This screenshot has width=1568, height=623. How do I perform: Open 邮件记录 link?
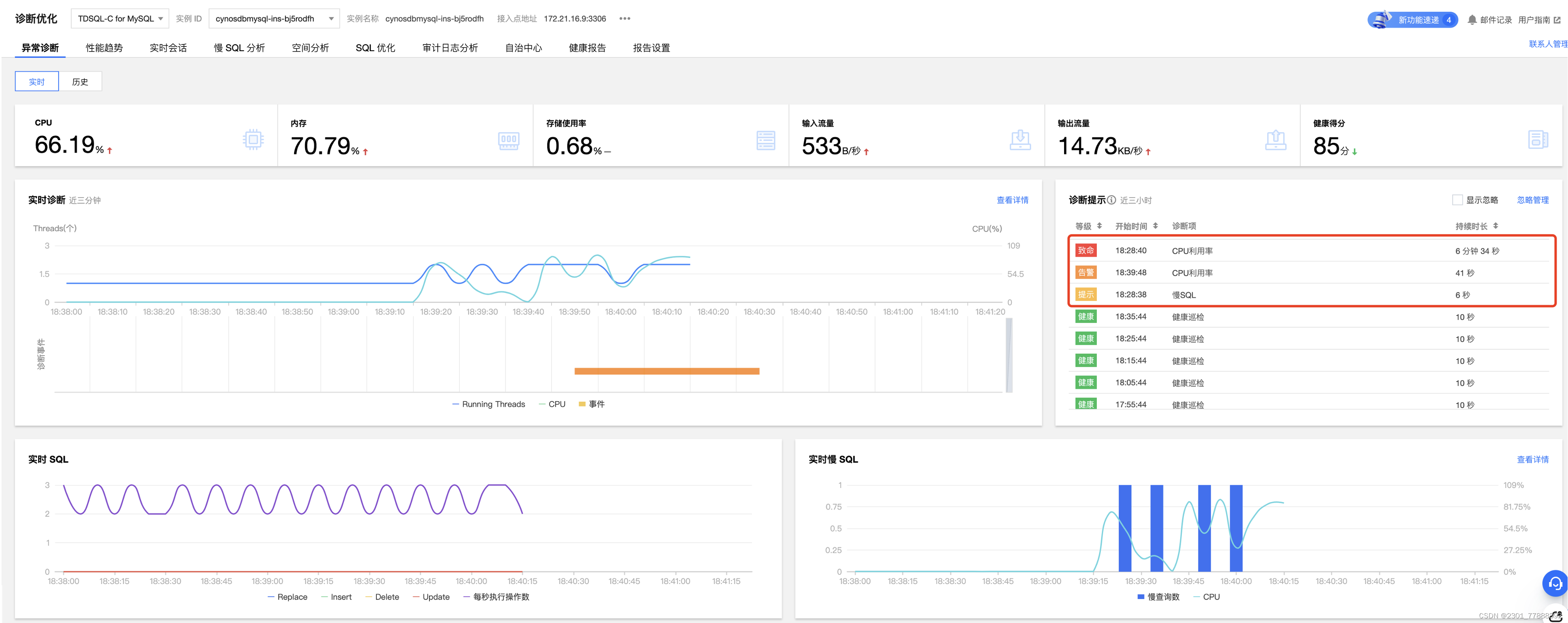click(x=1495, y=20)
